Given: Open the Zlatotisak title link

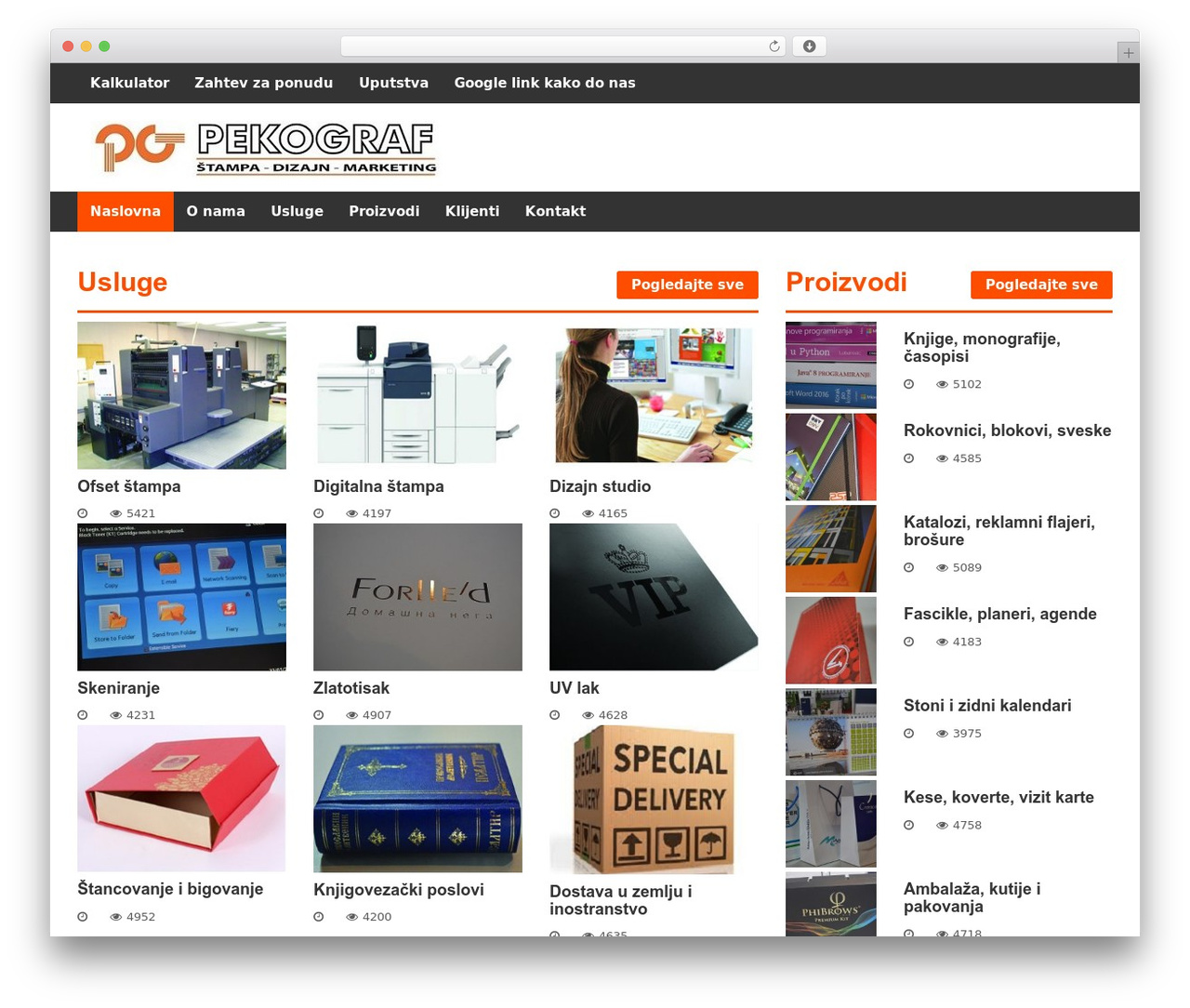Looking at the screenshot, I should [x=351, y=688].
